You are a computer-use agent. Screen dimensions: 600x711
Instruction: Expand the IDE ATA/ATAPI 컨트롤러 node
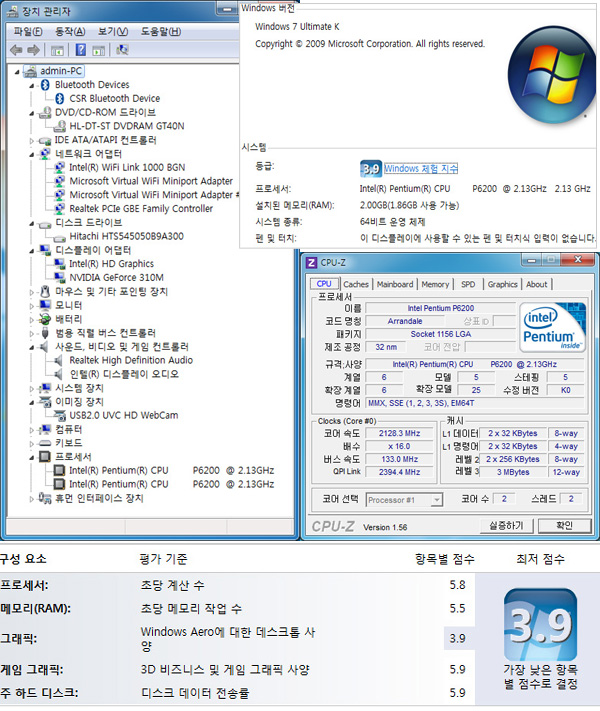[x=32, y=140]
